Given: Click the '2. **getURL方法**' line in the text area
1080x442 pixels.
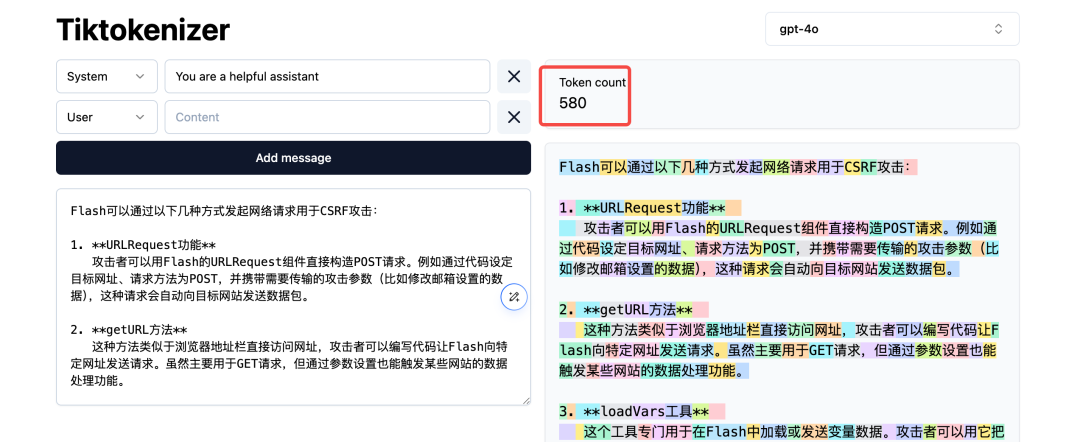Looking at the screenshot, I should point(129,330).
